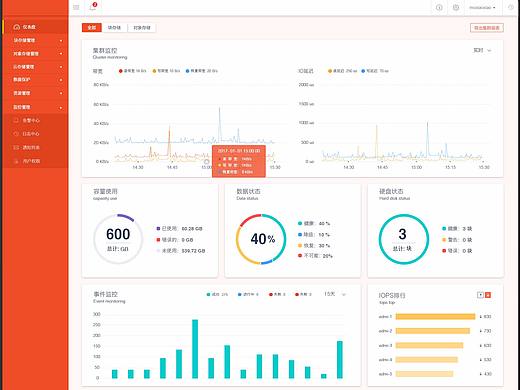
Task: Toggle blue series in IO latency legend
Action: (375, 71)
